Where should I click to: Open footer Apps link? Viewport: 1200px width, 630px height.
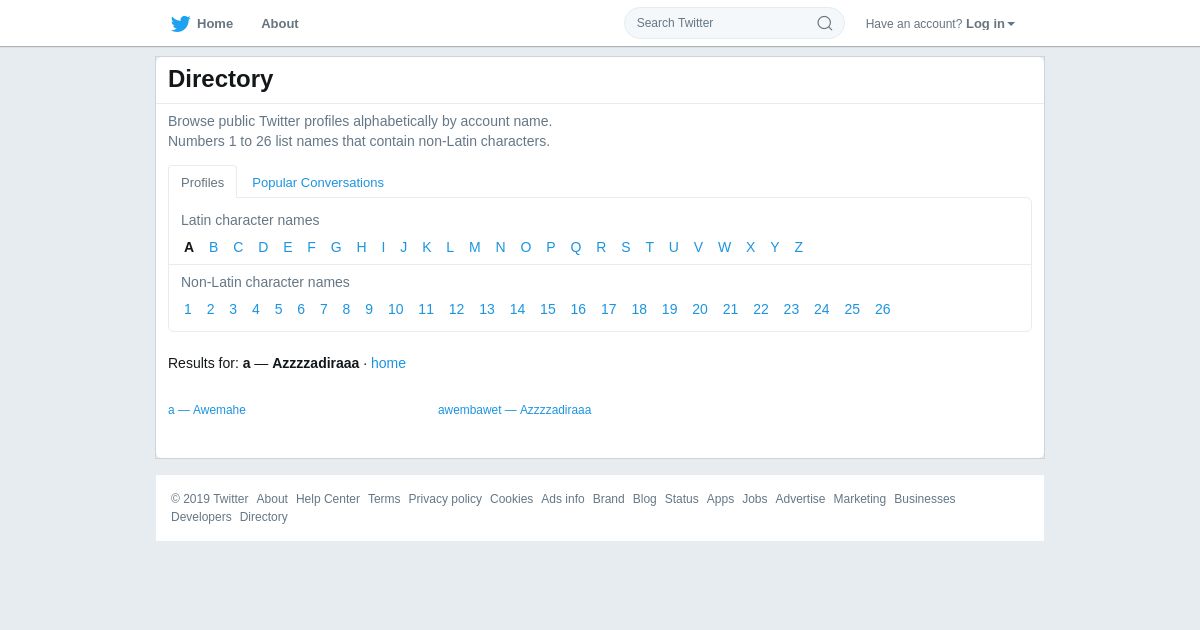pyautogui.click(x=720, y=499)
